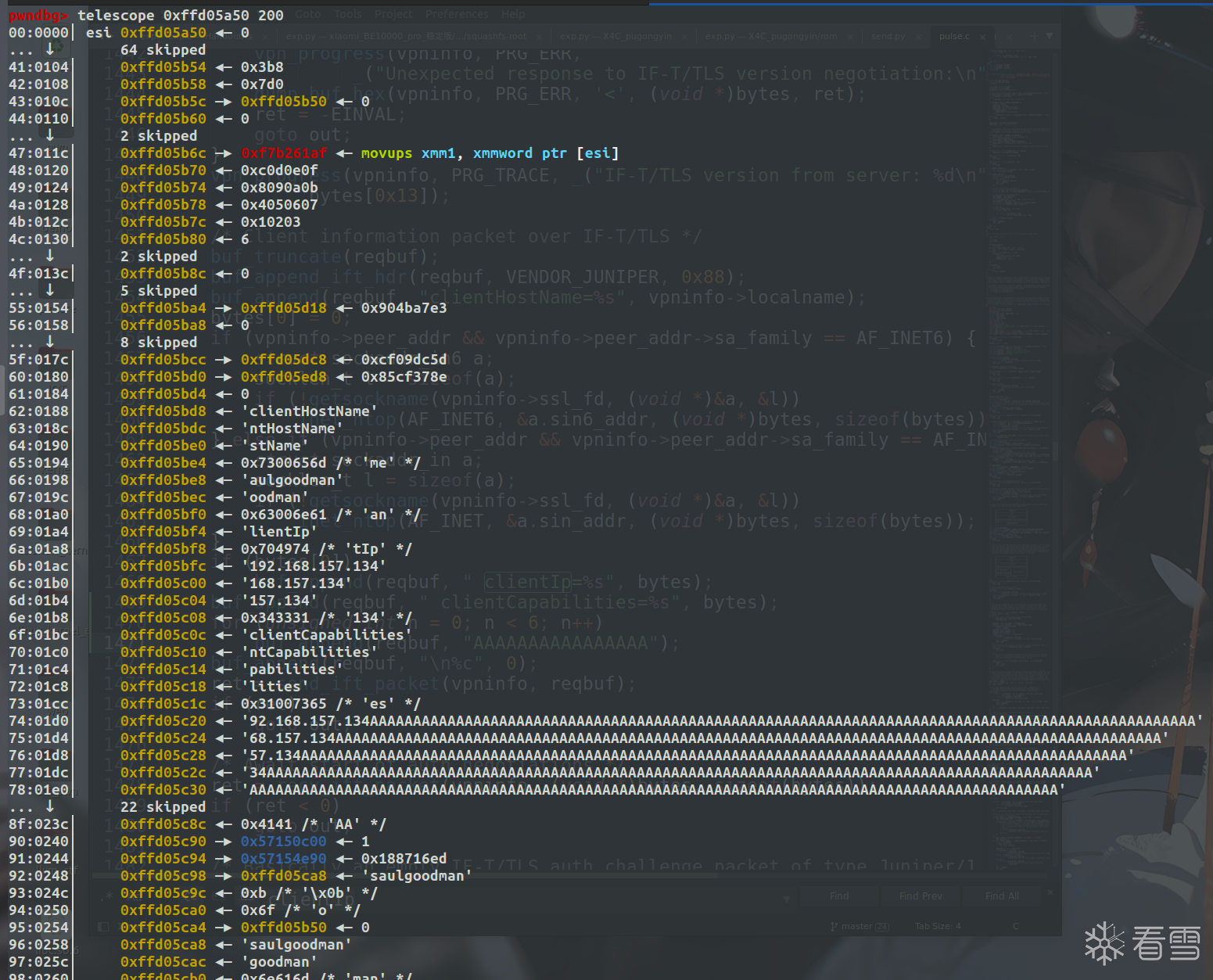This screenshot has width=1213, height=980.
Task: Toggle the side bar icon in status bar
Action: click(x=102, y=926)
